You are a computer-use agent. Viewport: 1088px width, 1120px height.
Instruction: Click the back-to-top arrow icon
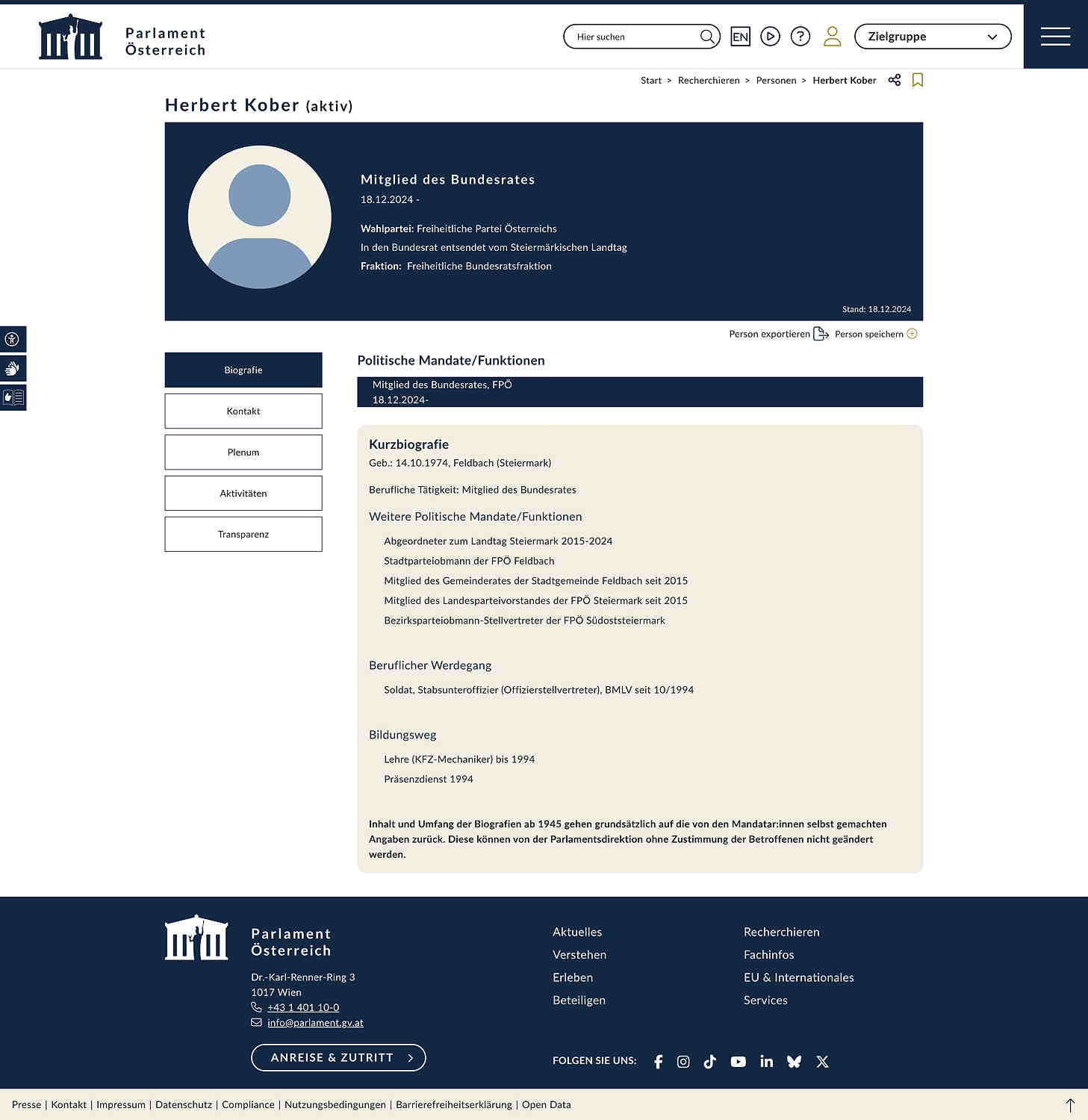point(1070,1105)
